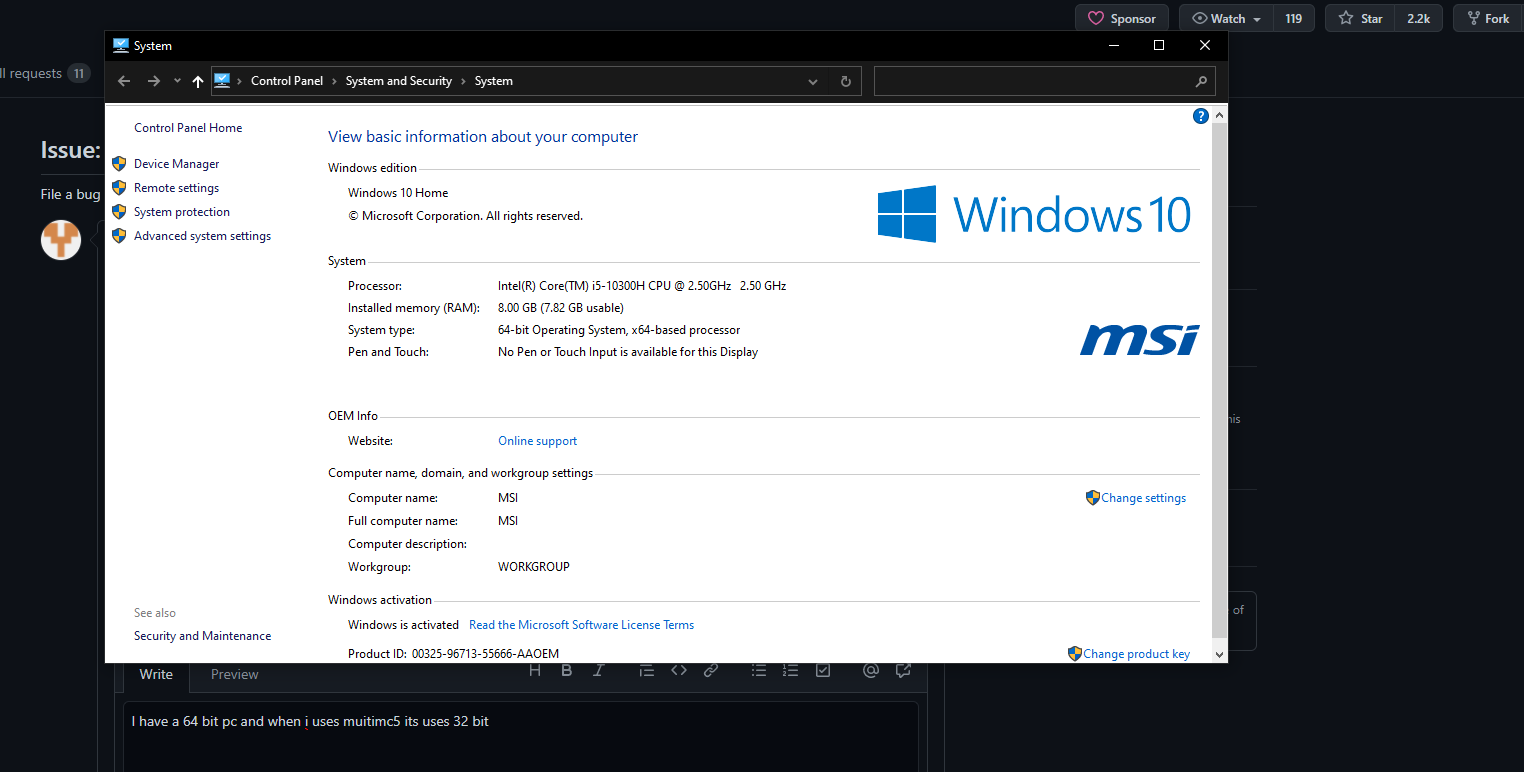Screen dimensions: 1524x772
Task: Apply italic formatting to the issue text
Action: point(599,670)
